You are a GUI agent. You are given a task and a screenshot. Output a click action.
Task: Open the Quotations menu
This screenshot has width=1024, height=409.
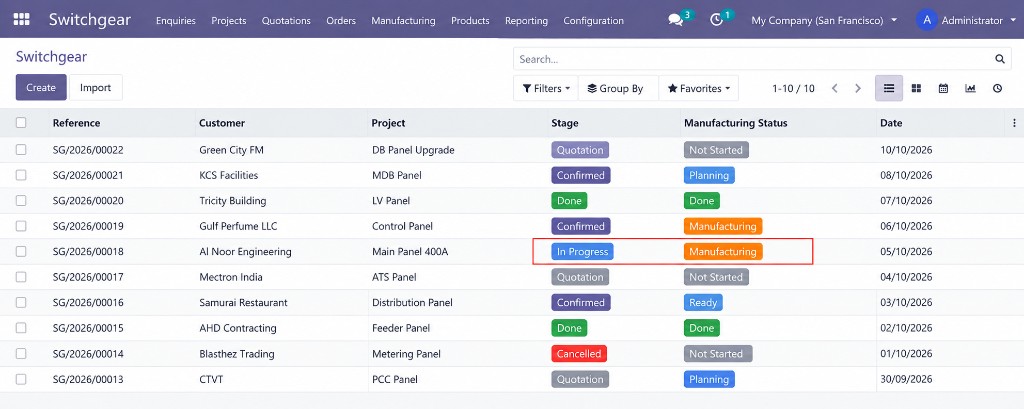[286, 20]
